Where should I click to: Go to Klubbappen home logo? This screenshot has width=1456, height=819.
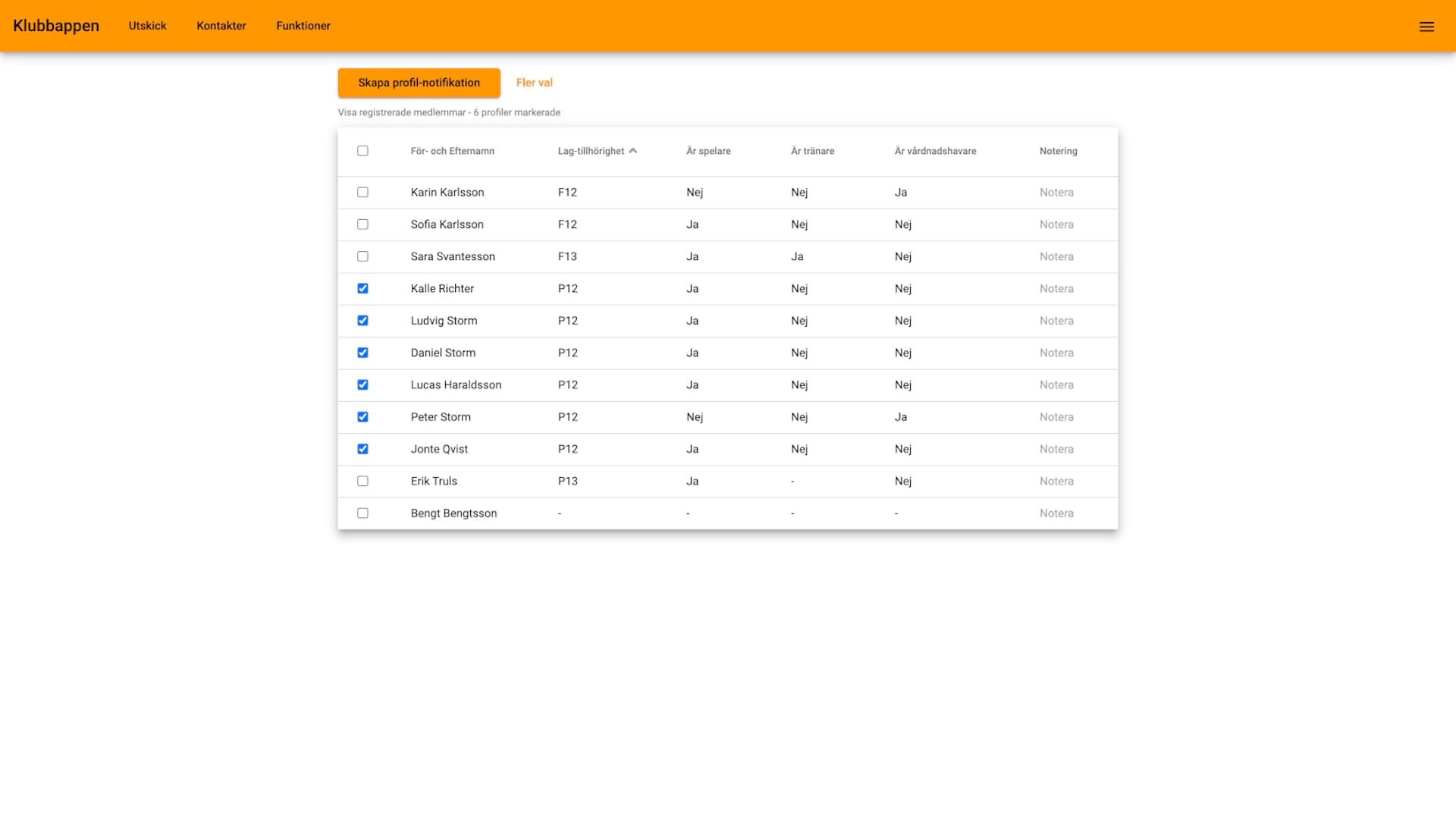click(56, 26)
